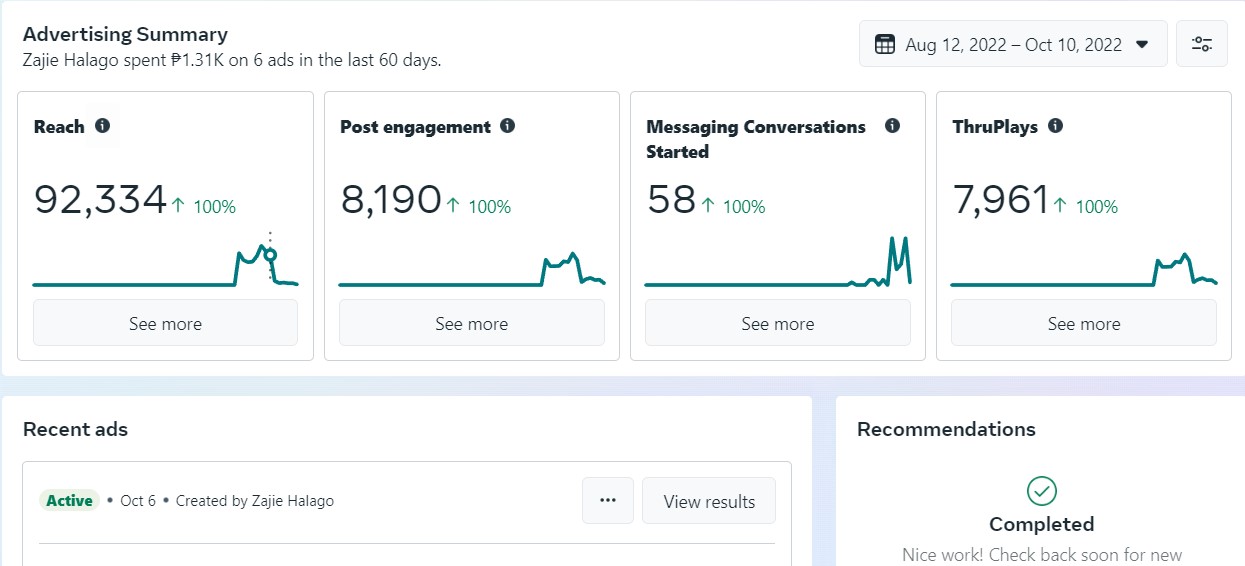The width and height of the screenshot is (1245, 566).
Task: Open the three-dot menu on recent ad
Action: [608, 501]
